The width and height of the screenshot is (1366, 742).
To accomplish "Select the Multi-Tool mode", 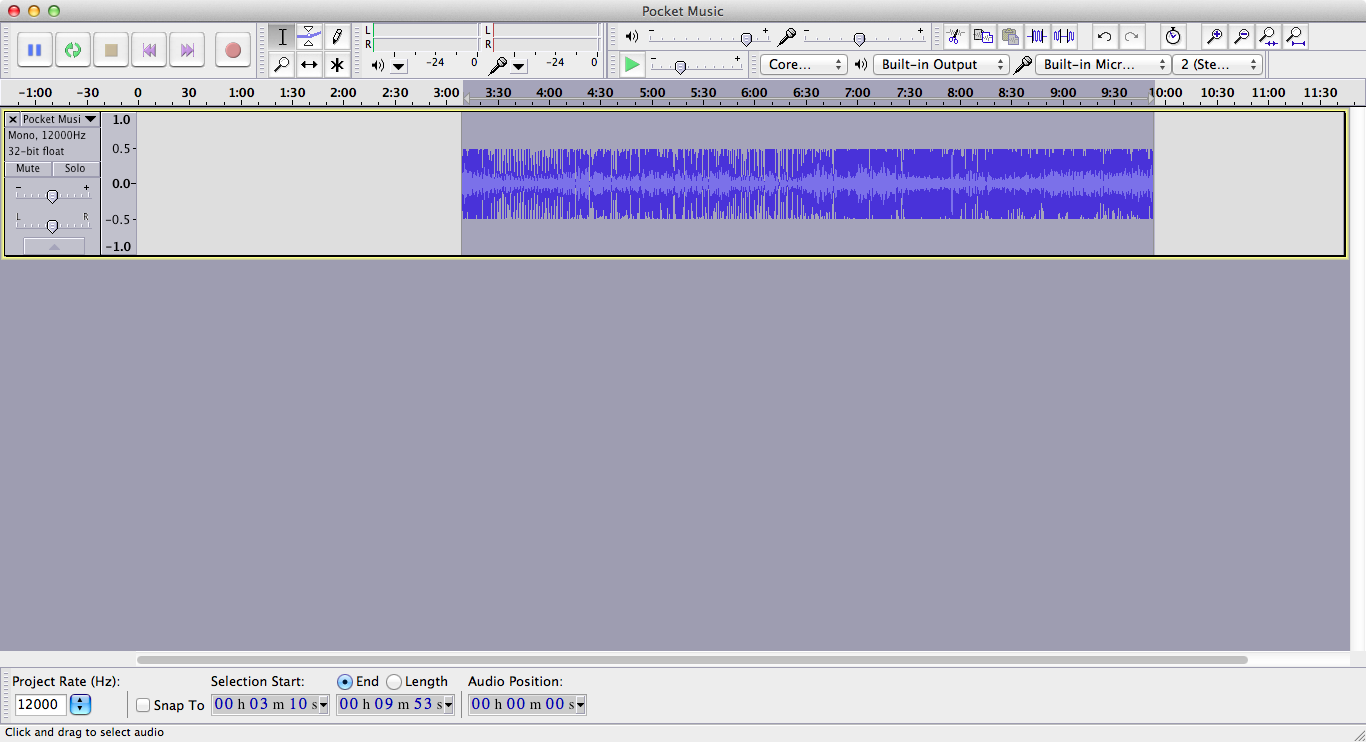I will pyautogui.click(x=337, y=64).
